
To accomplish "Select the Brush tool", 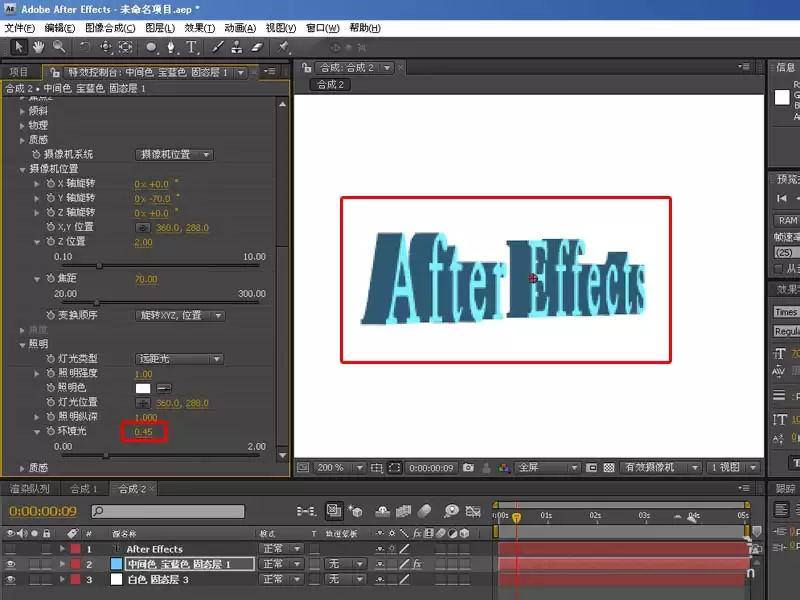I will click(218, 47).
